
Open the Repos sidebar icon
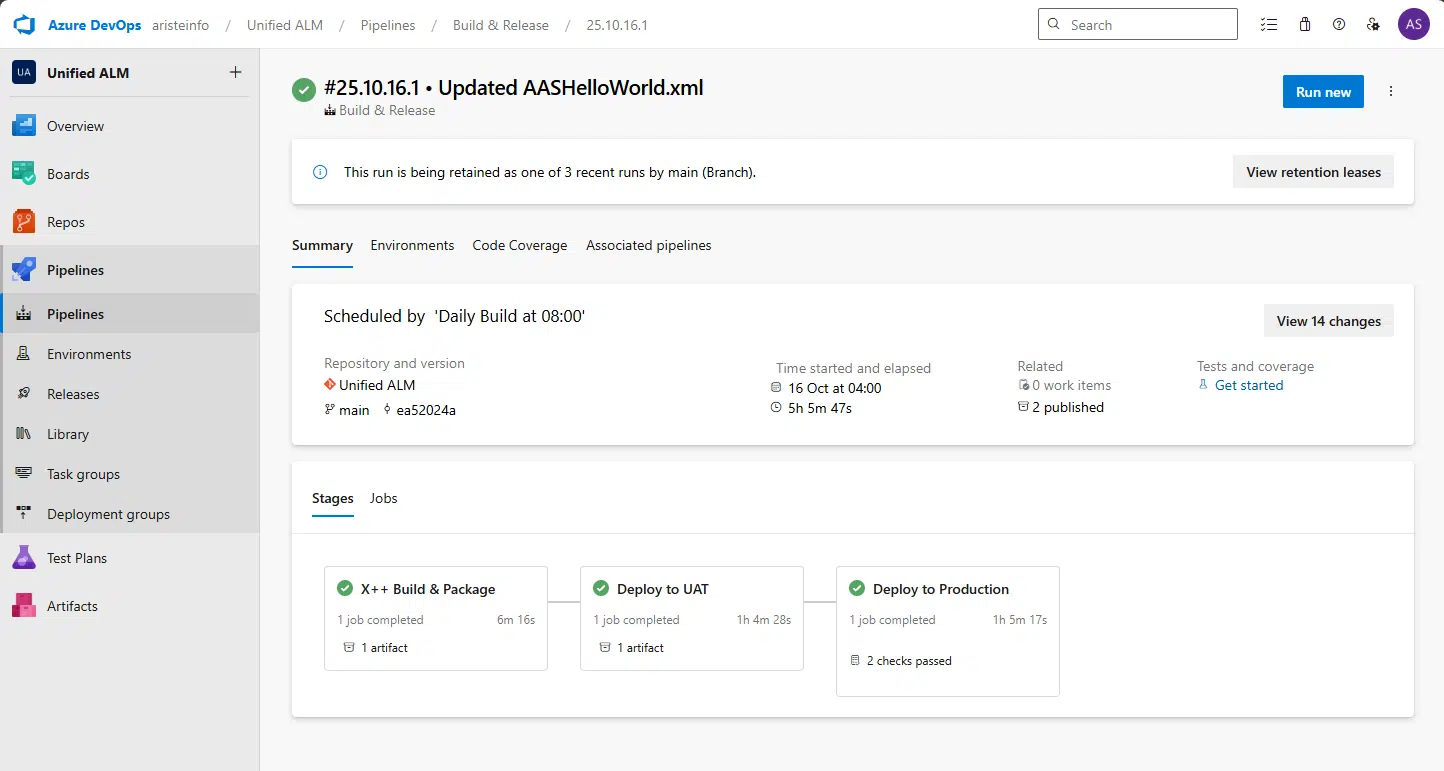(24, 222)
